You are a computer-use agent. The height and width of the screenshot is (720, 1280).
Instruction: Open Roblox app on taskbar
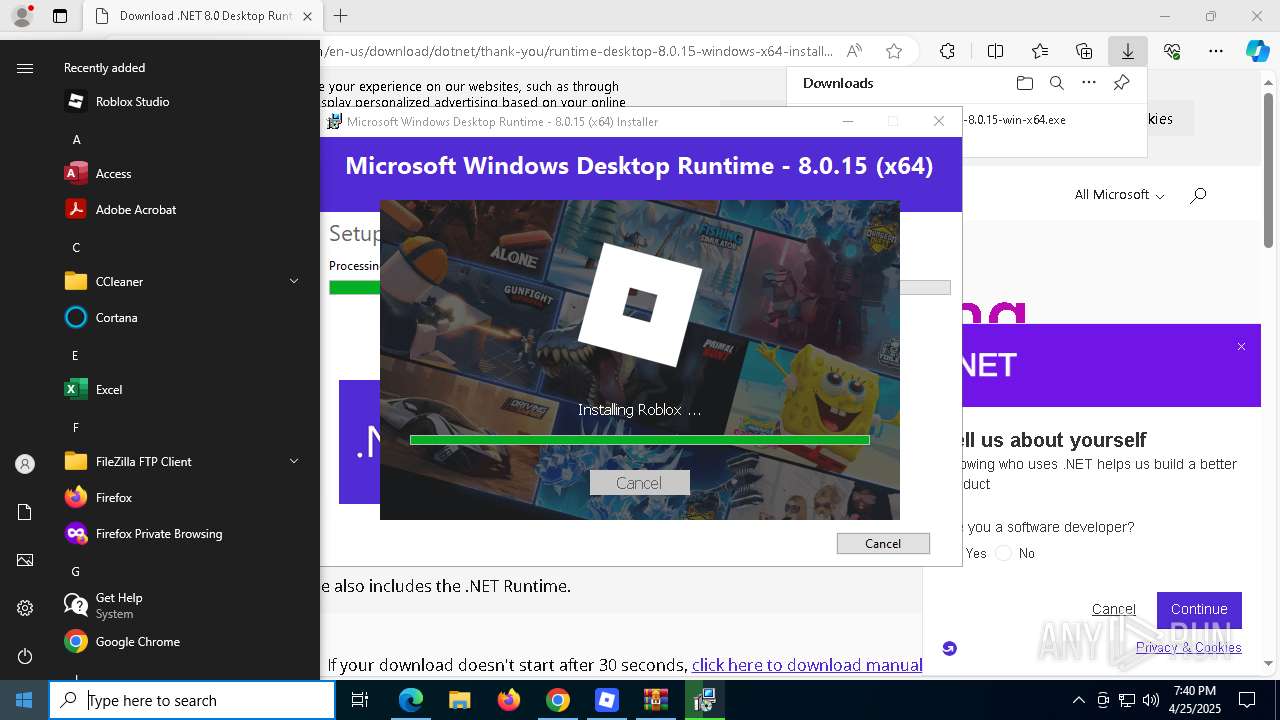tap(606, 700)
